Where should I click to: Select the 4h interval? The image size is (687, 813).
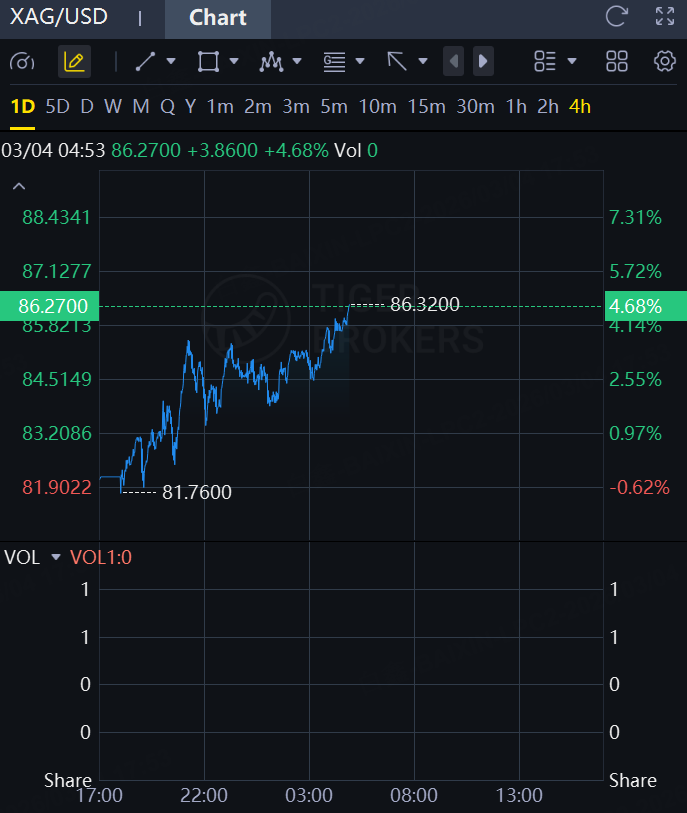coord(580,107)
